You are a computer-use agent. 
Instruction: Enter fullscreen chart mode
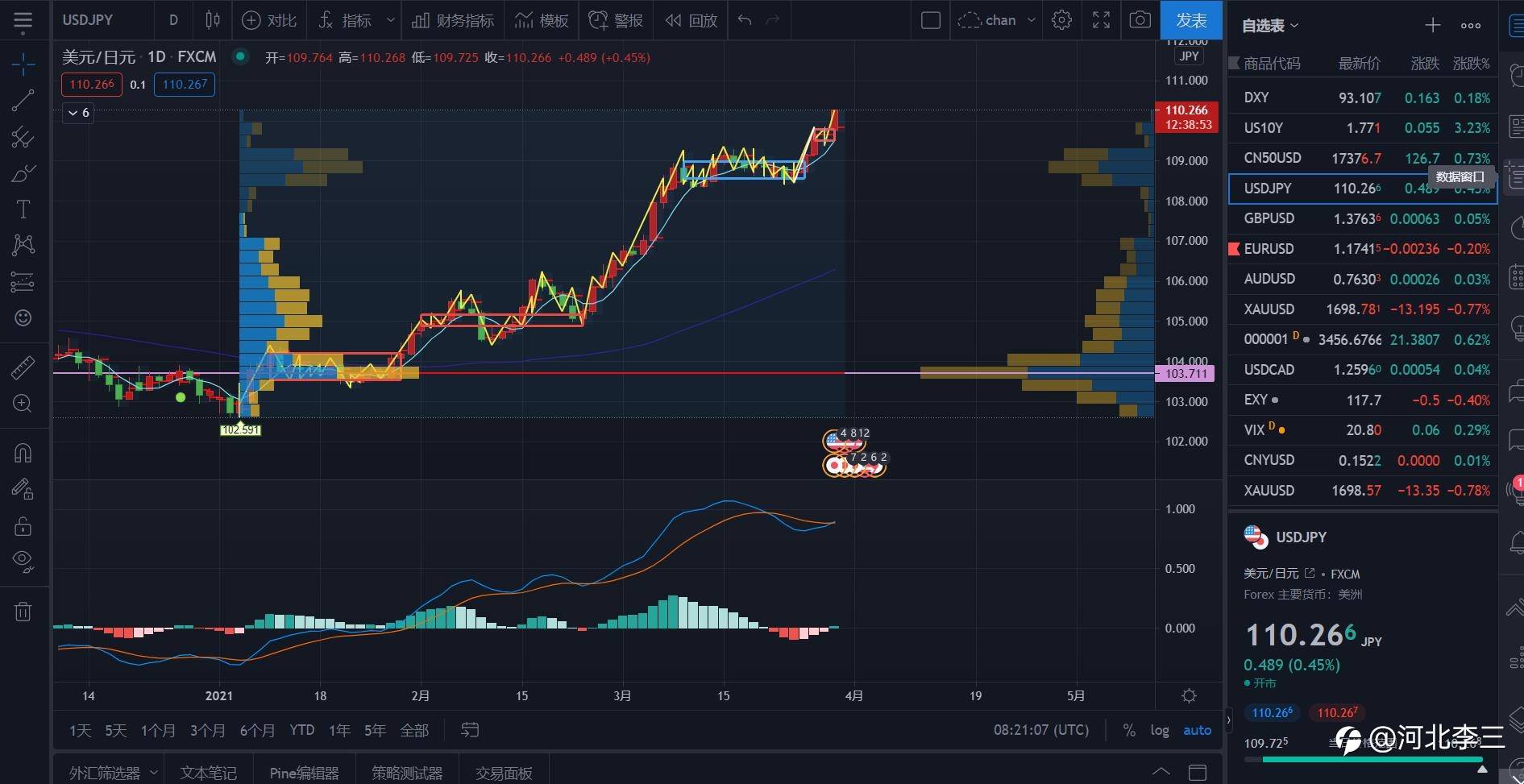1101,20
